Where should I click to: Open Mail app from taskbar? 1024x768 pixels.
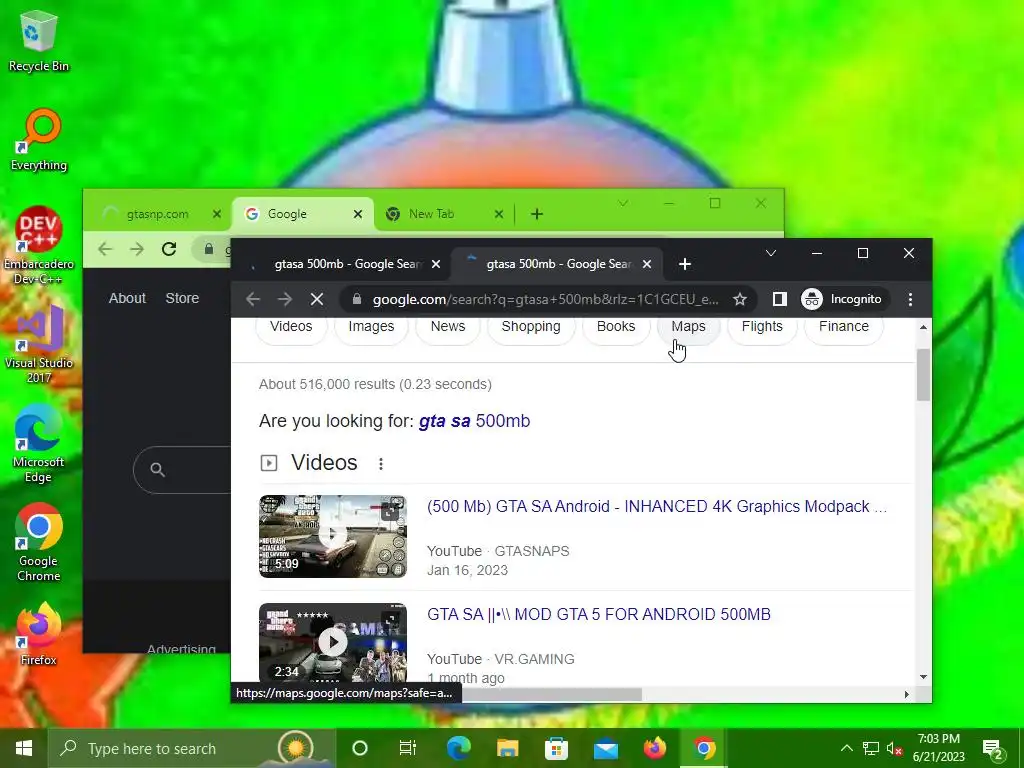605,748
